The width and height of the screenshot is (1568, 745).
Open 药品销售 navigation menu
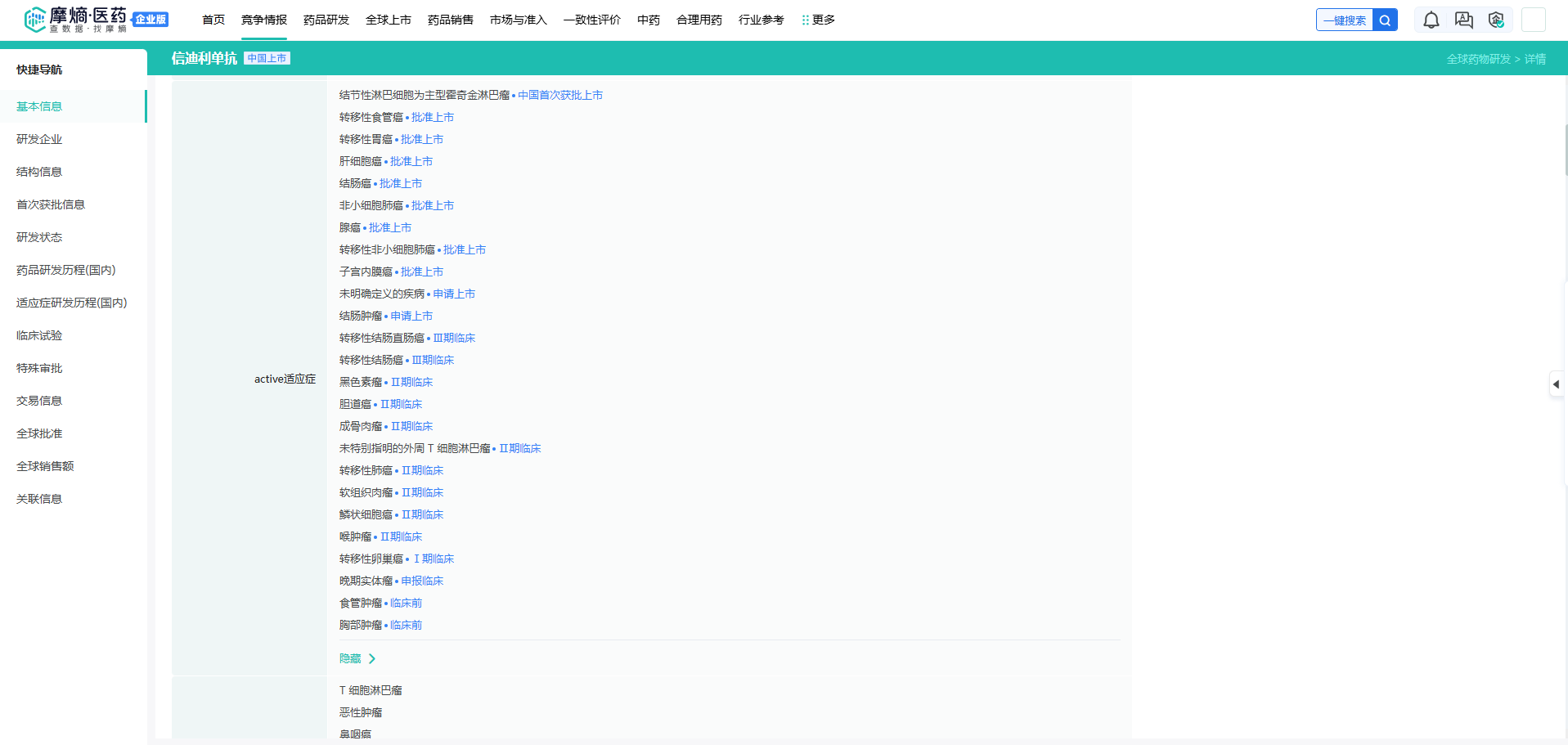click(x=451, y=20)
